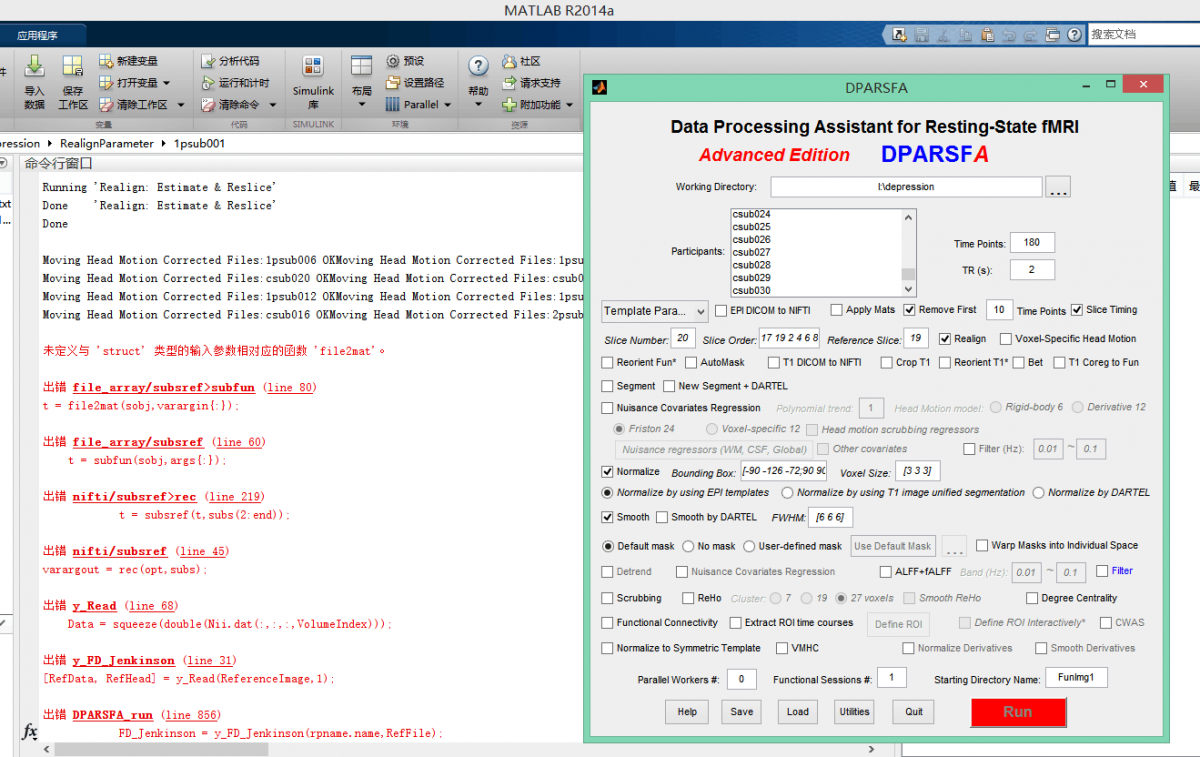Select the No mask radio button
Image resolution: width=1200 pixels, height=757 pixels.
688,546
